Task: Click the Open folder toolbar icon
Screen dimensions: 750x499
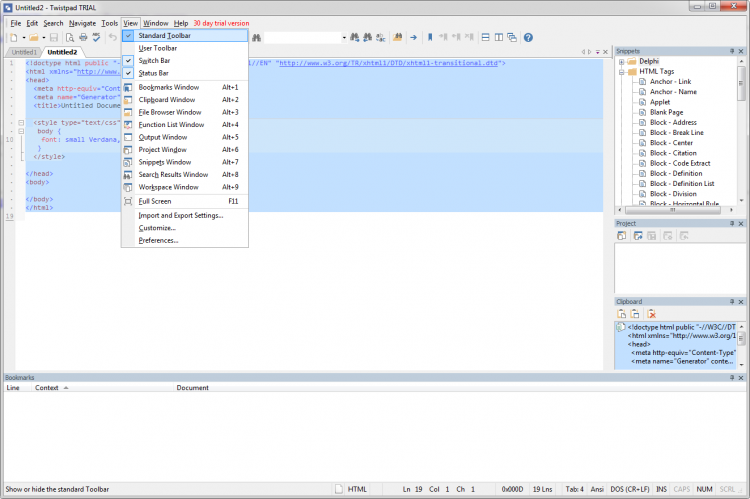Action: coord(33,37)
